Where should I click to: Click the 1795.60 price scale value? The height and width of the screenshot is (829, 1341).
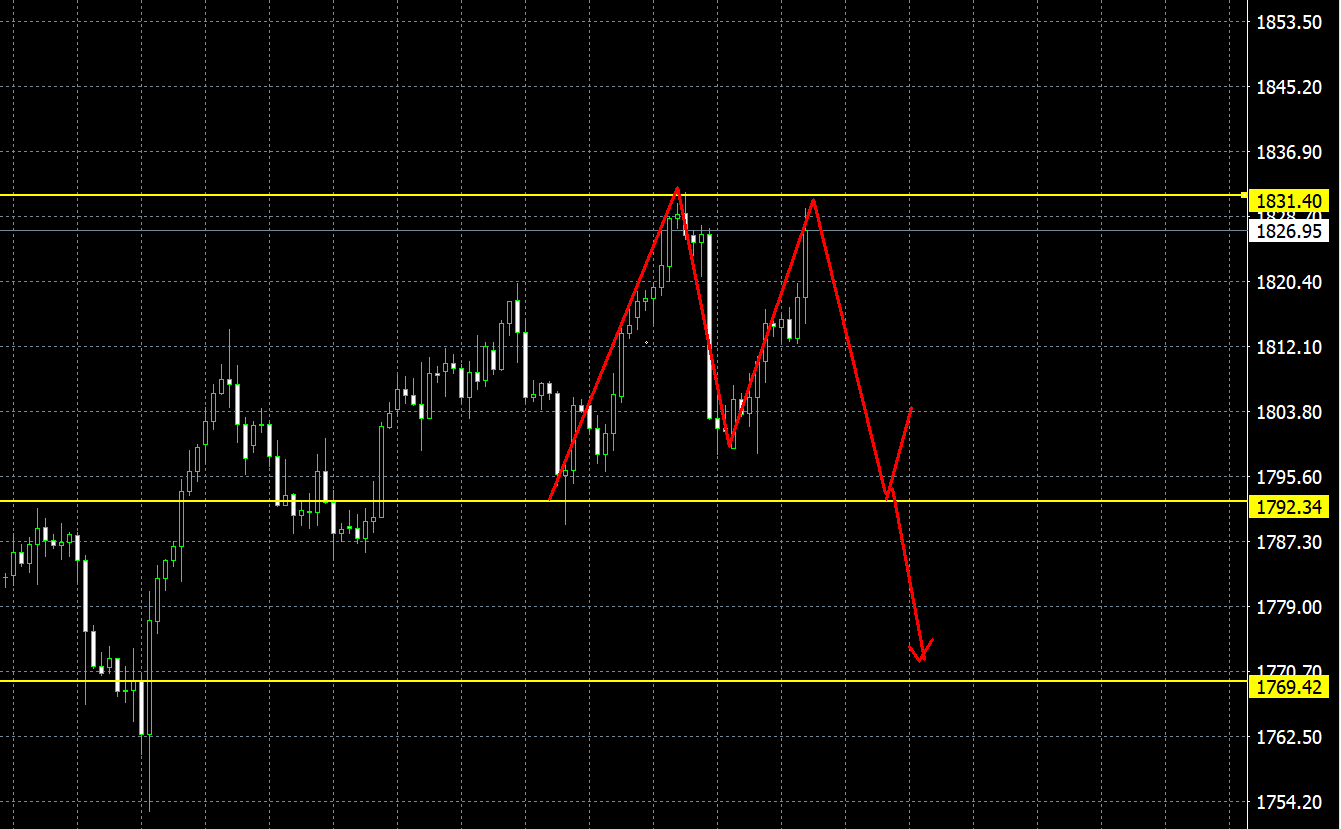point(1289,477)
